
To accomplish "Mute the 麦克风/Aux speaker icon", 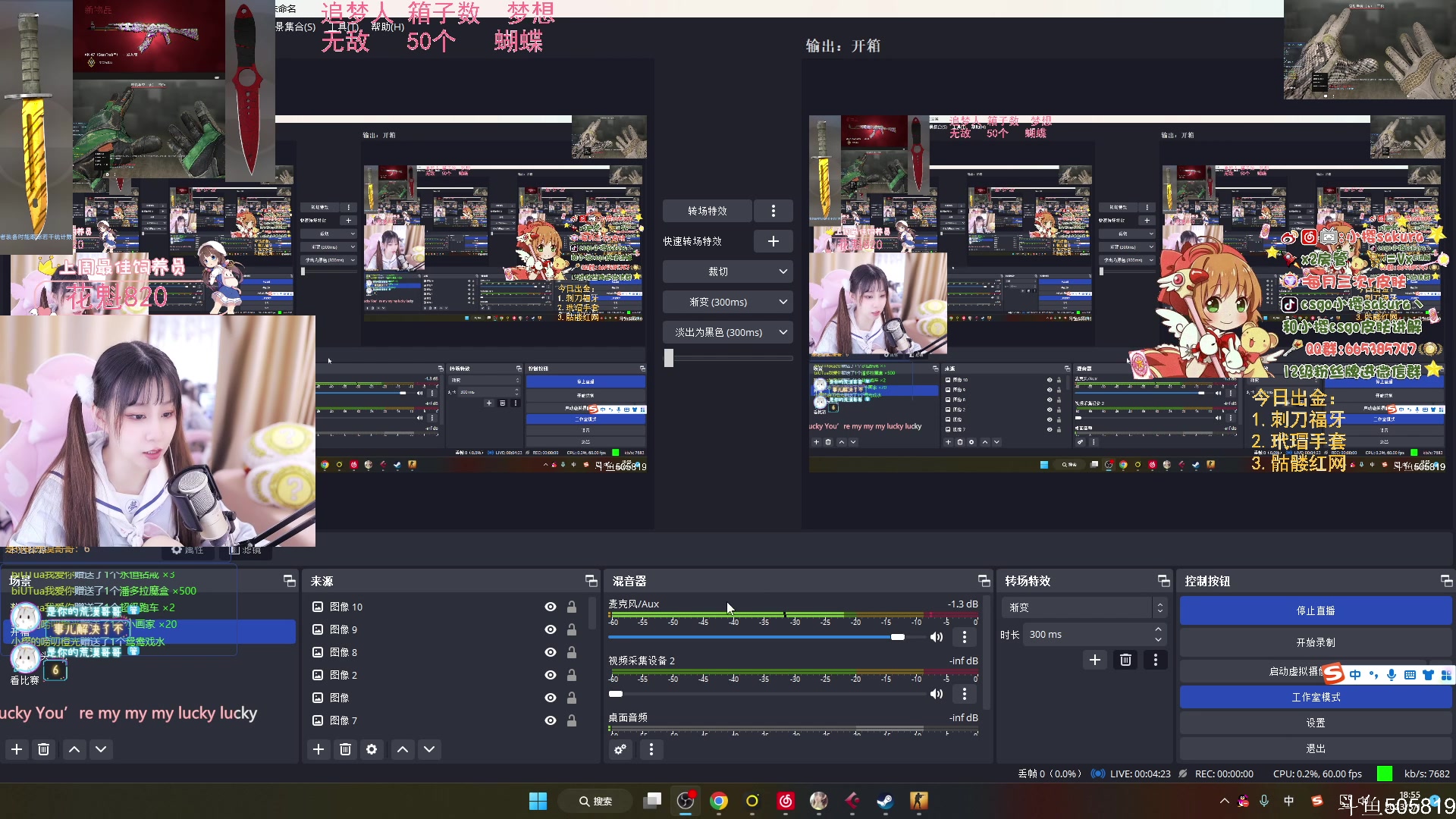I will 937,637.
